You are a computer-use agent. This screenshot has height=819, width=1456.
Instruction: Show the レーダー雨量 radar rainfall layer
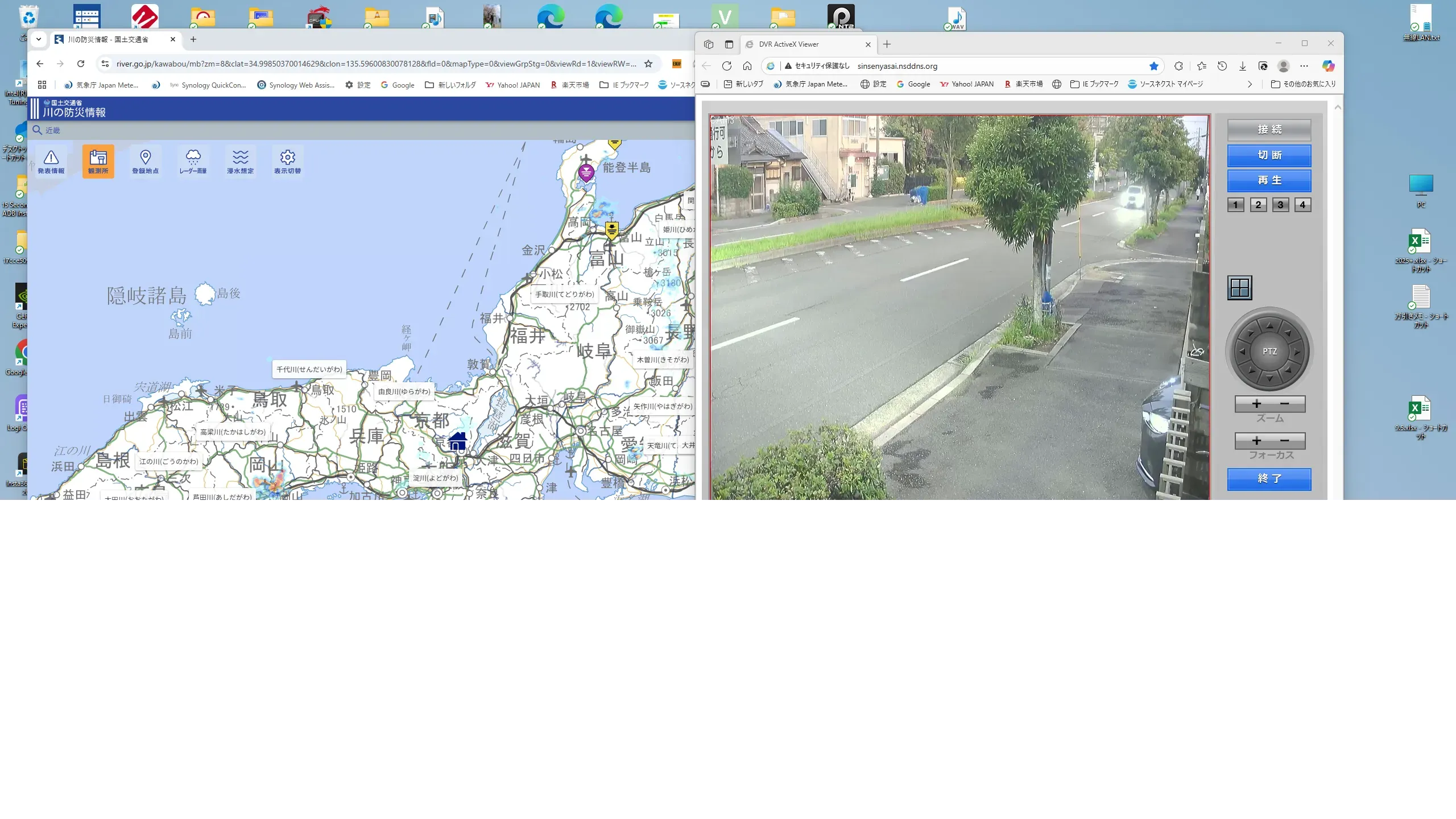193,161
